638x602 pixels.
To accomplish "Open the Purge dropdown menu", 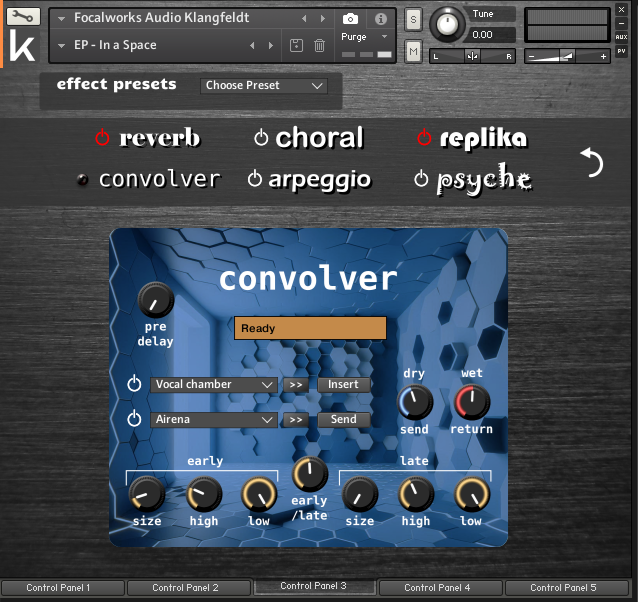I will click(364, 37).
